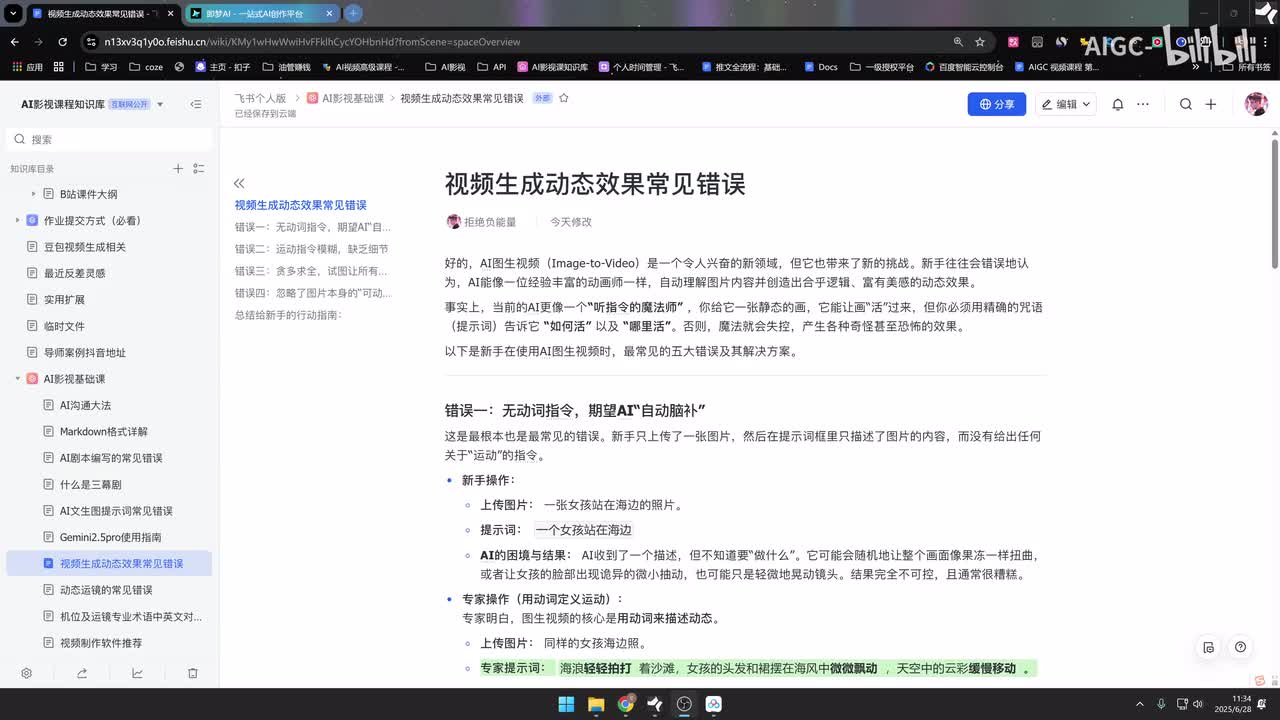This screenshot has height=720, width=1280.
Task: Star the document as favorite
Action: click(x=564, y=98)
